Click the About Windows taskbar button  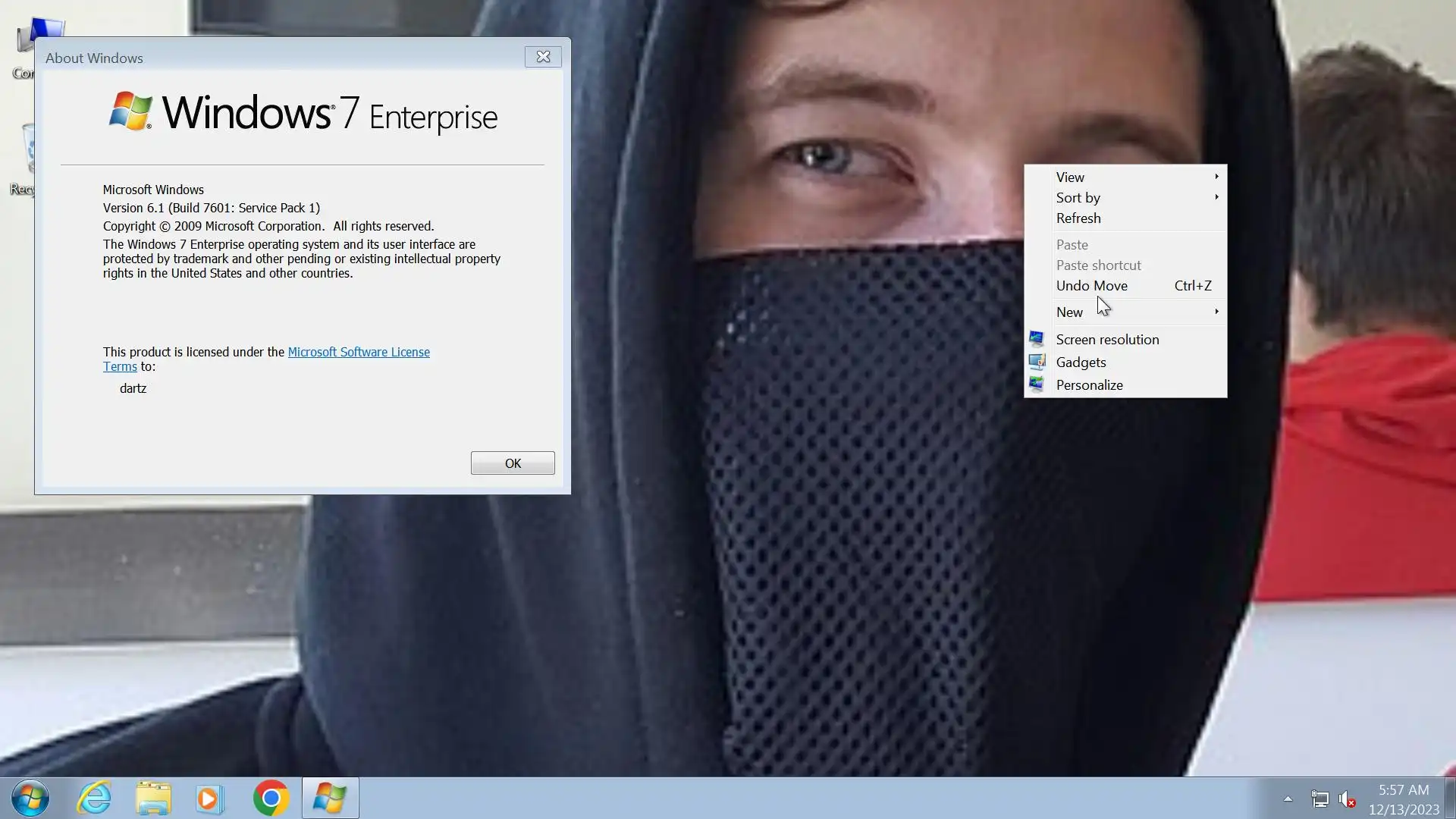click(330, 798)
